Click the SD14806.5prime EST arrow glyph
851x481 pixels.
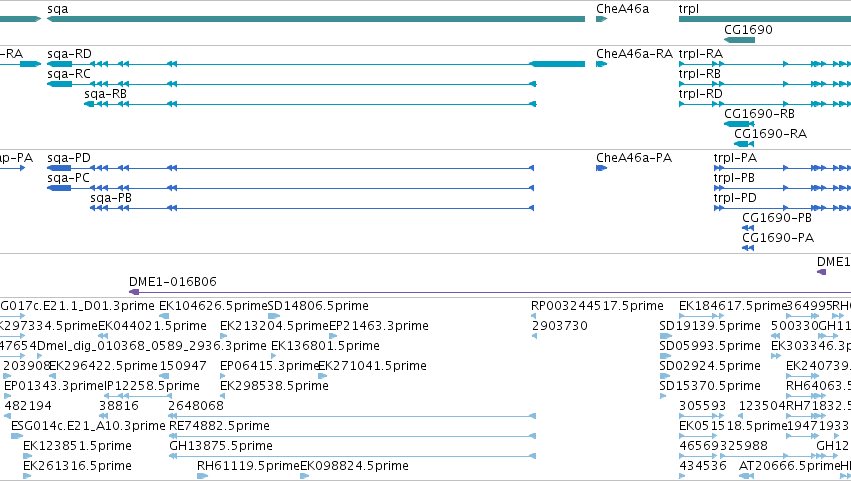[x=274, y=316]
